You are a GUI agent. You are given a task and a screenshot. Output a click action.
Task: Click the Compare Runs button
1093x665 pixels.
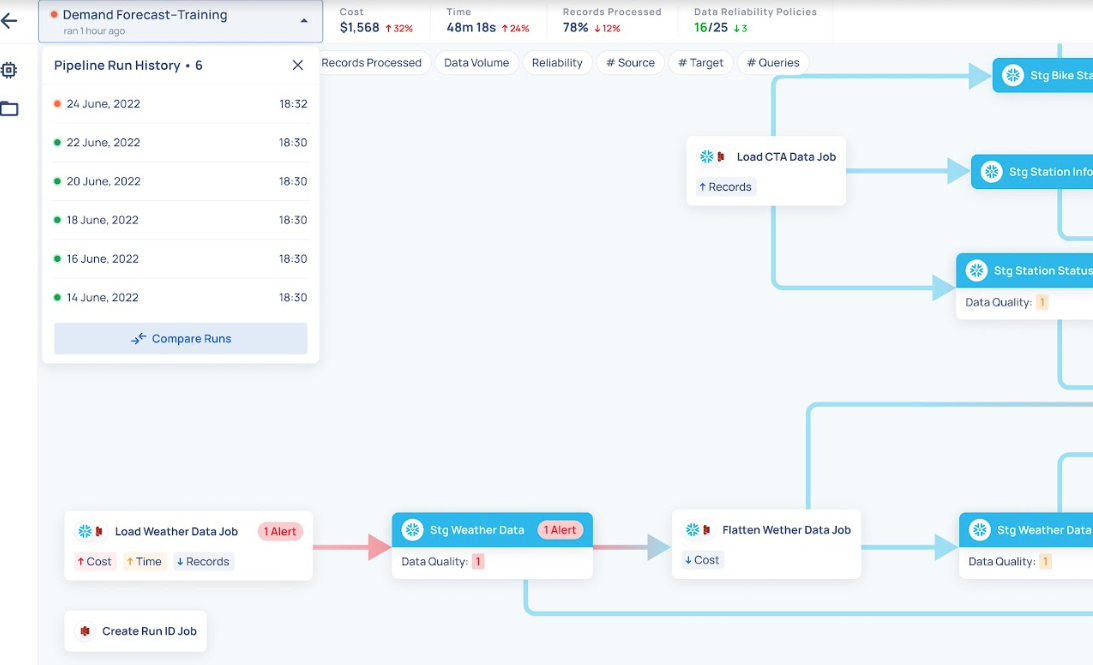181,338
